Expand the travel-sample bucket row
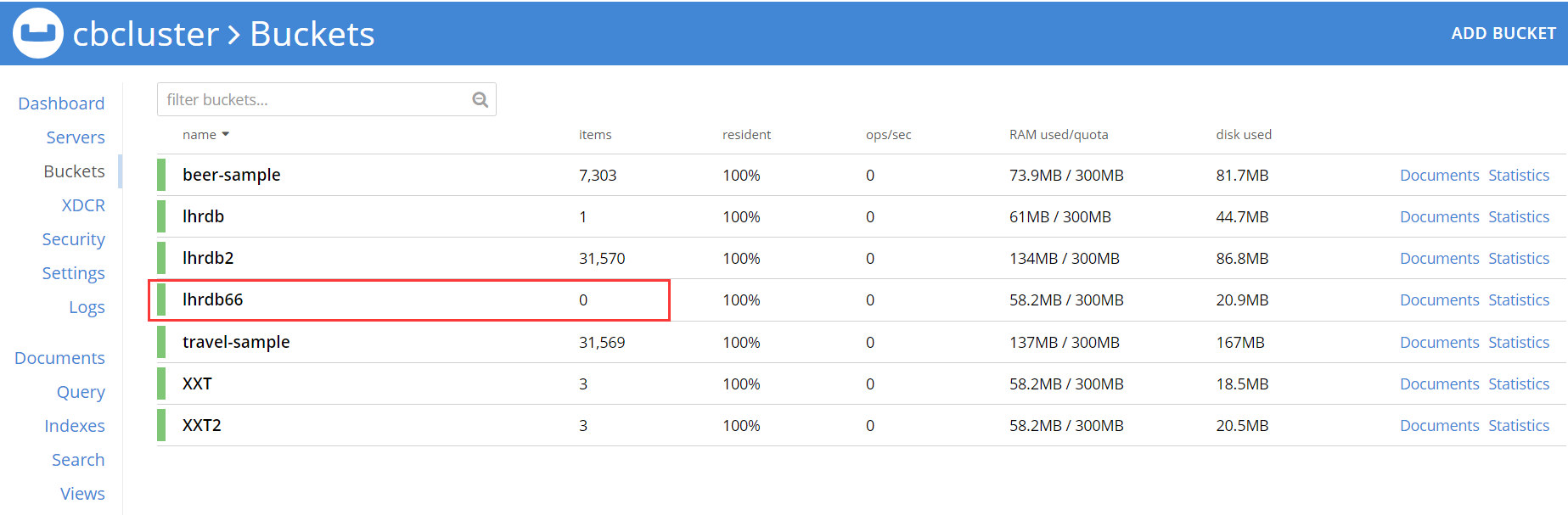The image size is (1568, 515). pos(862,342)
